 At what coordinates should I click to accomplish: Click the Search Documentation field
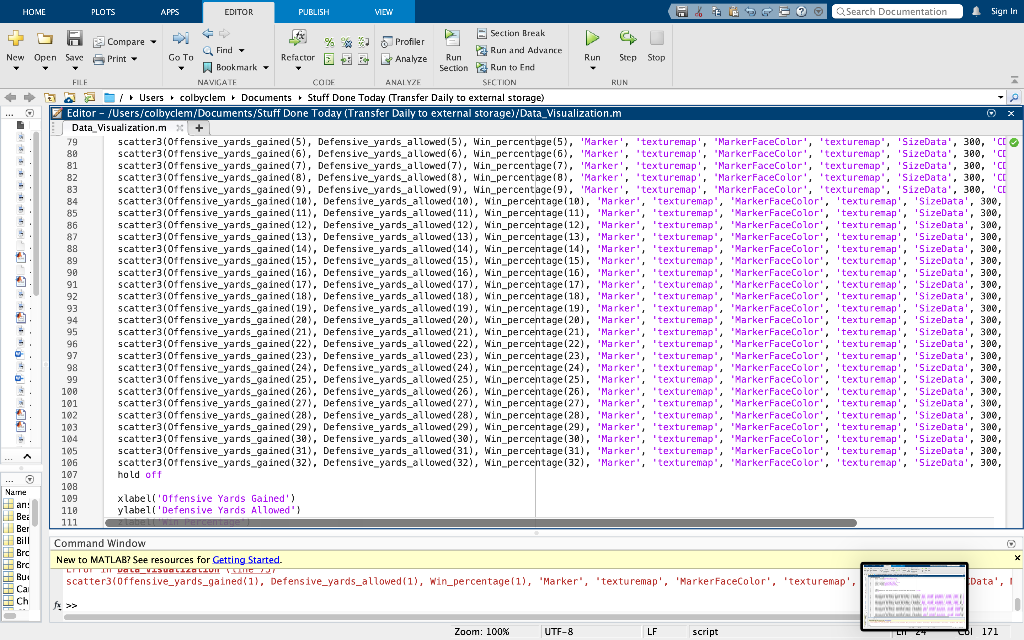point(897,11)
